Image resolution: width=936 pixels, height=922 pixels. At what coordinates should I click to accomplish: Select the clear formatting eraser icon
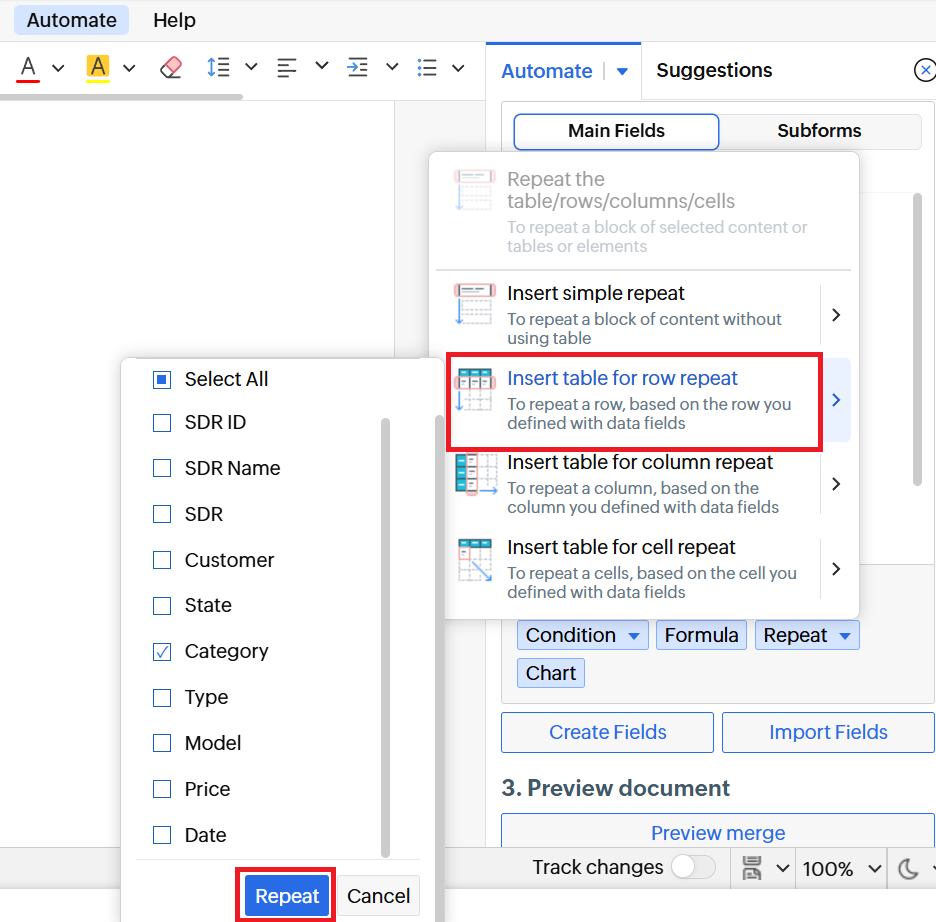pyautogui.click(x=171, y=68)
